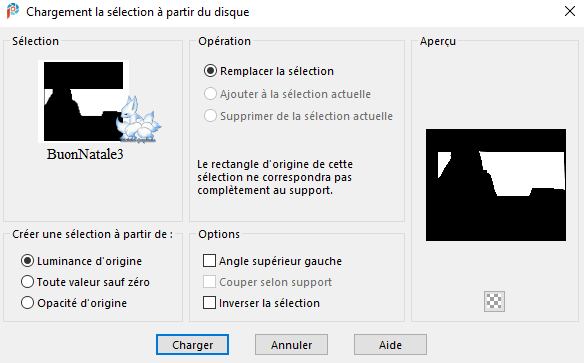Toggle the transparency checkerboard preview icon

pos(494,301)
